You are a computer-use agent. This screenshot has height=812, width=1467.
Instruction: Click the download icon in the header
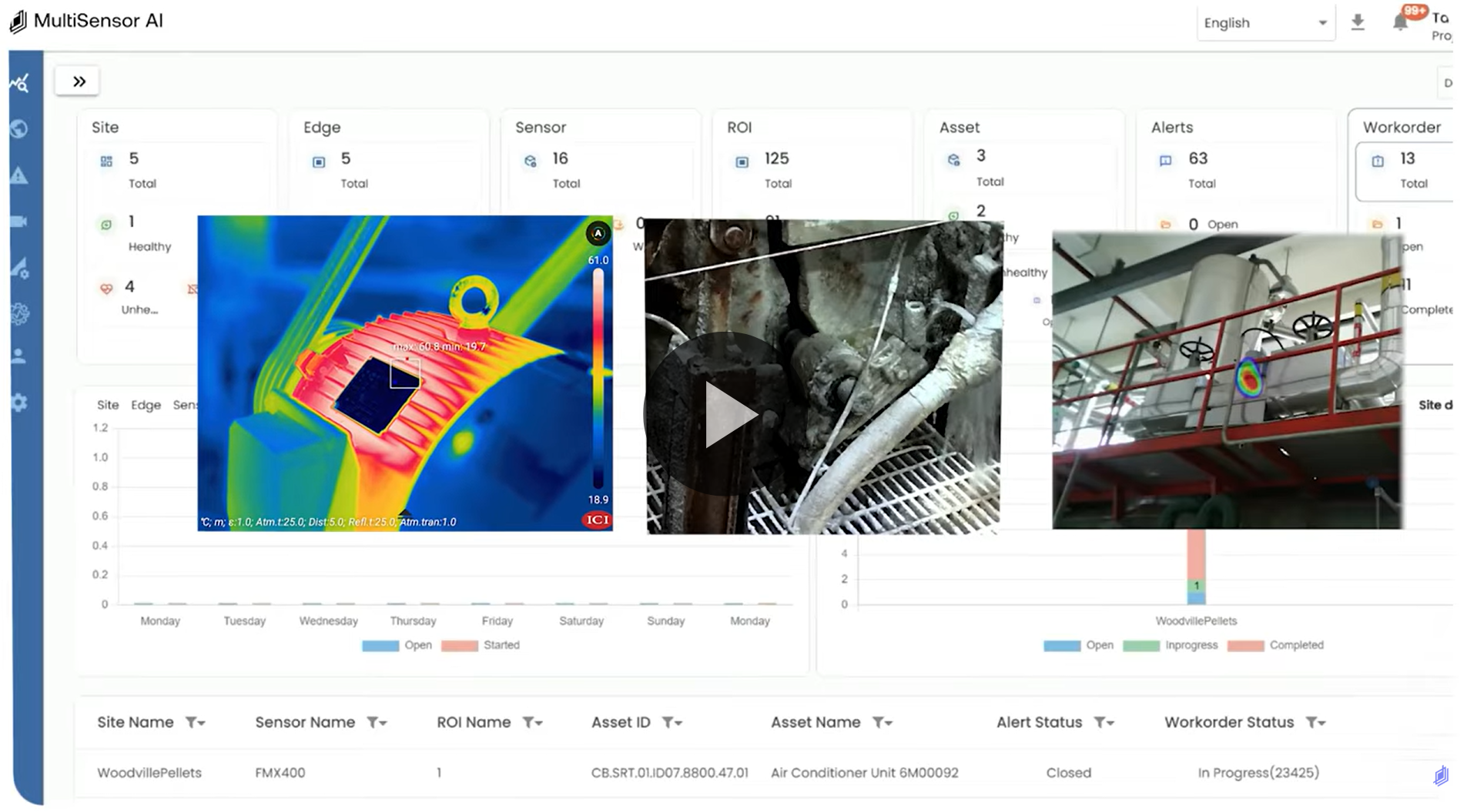click(1358, 22)
